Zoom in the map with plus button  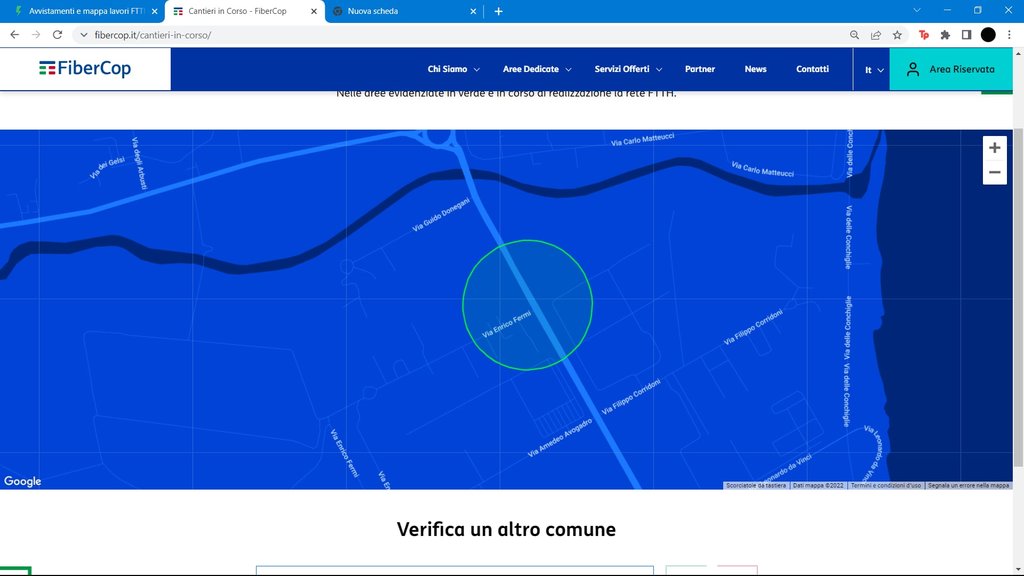click(x=995, y=148)
